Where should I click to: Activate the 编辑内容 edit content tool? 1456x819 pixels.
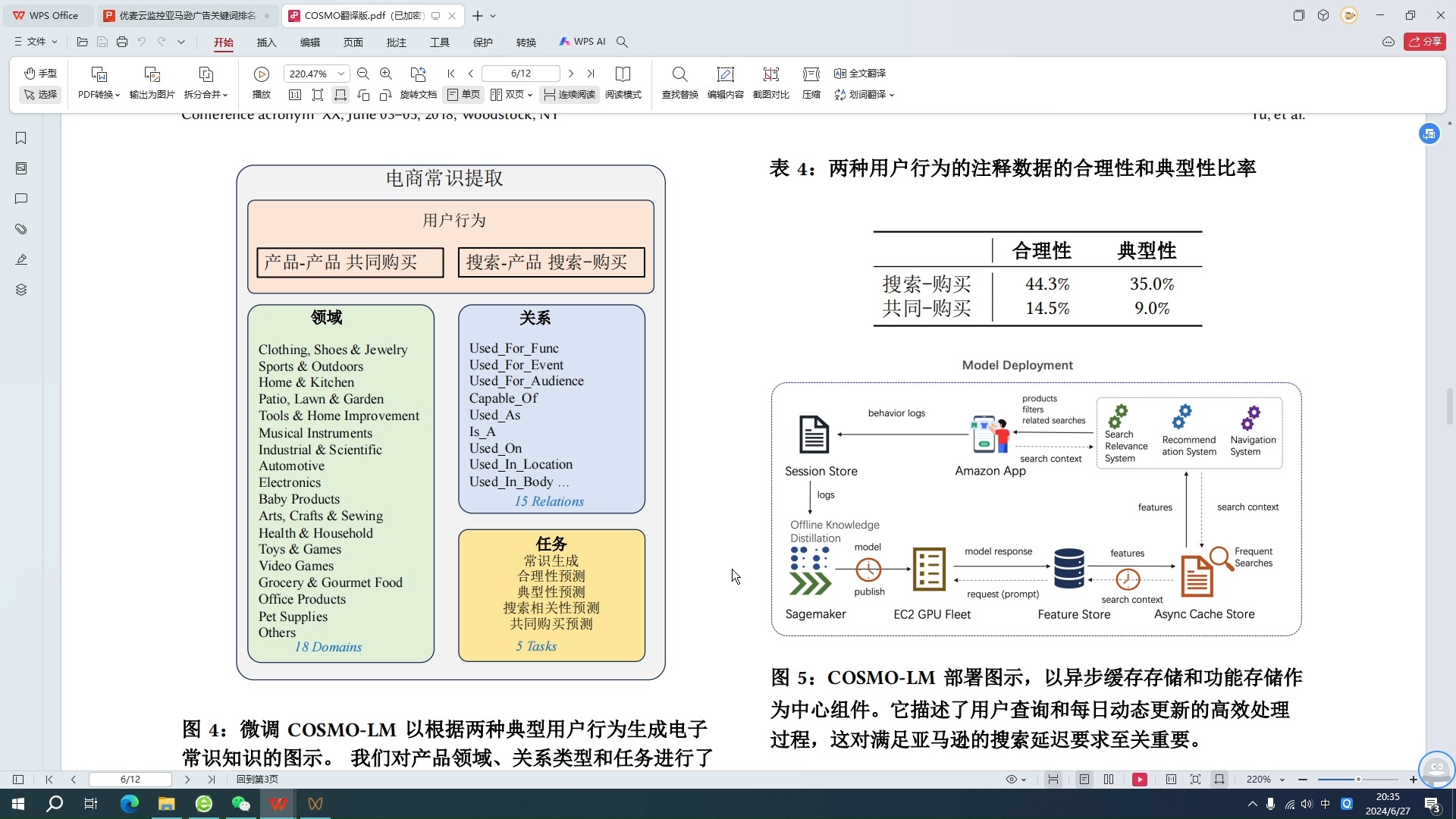click(725, 83)
